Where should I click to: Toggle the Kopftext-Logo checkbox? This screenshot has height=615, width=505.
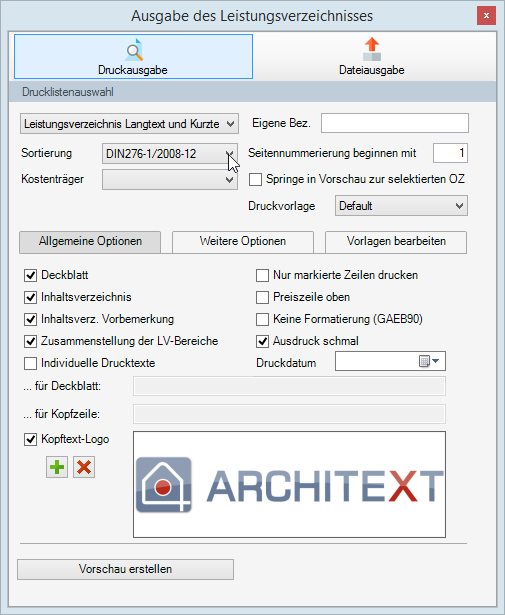click(x=31, y=439)
